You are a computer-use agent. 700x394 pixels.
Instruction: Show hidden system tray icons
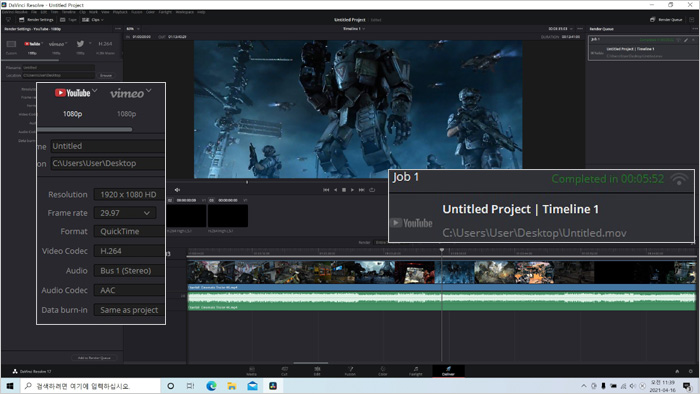(x=584, y=386)
